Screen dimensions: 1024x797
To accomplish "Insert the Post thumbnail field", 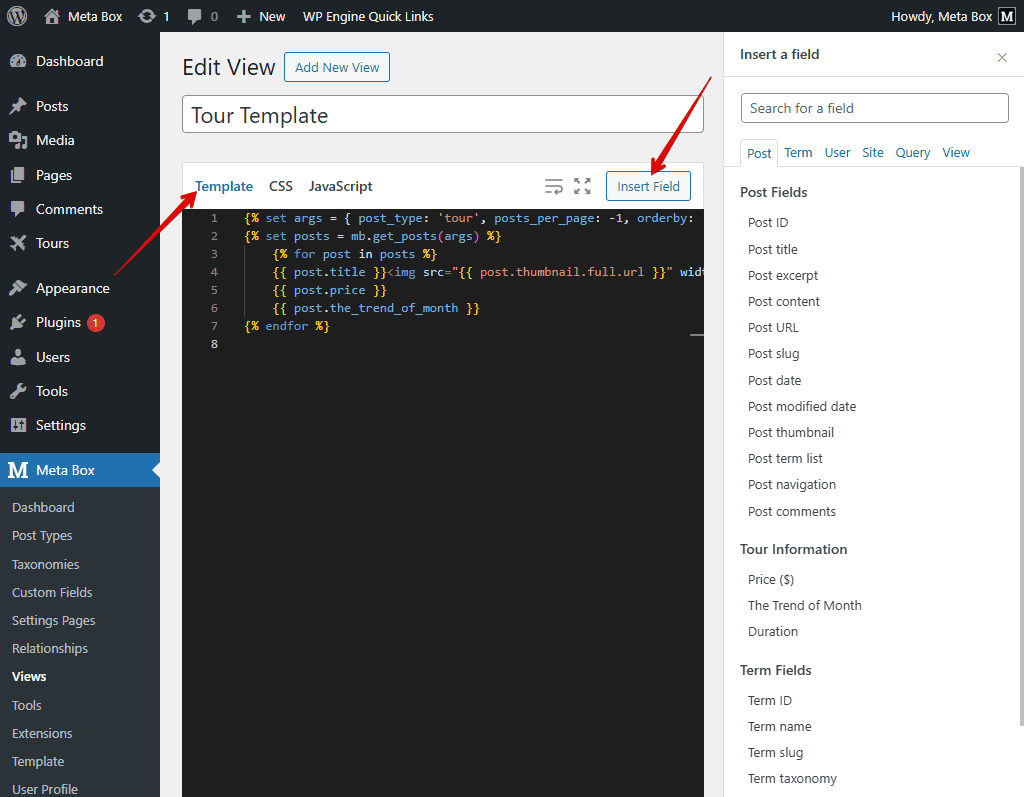I will click(790, 432).
